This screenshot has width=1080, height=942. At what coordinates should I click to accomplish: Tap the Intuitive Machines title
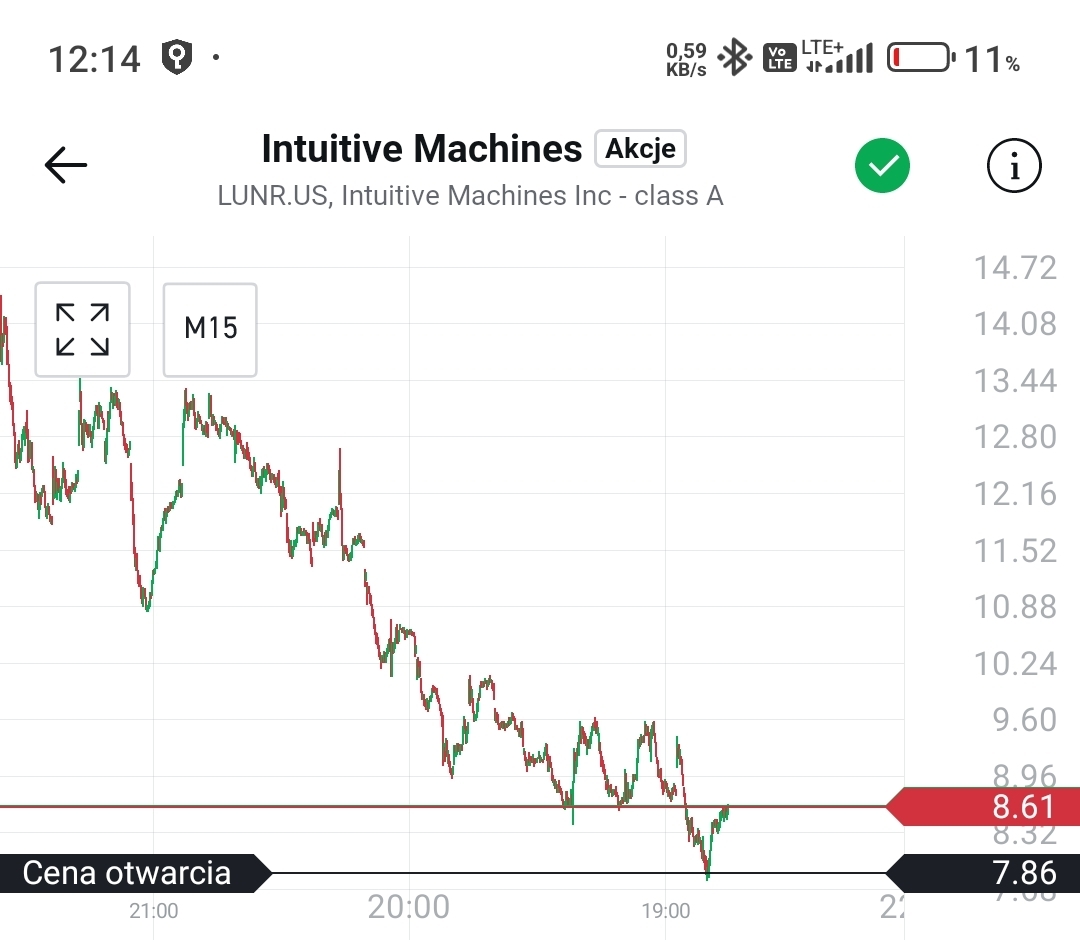[421, 149]
